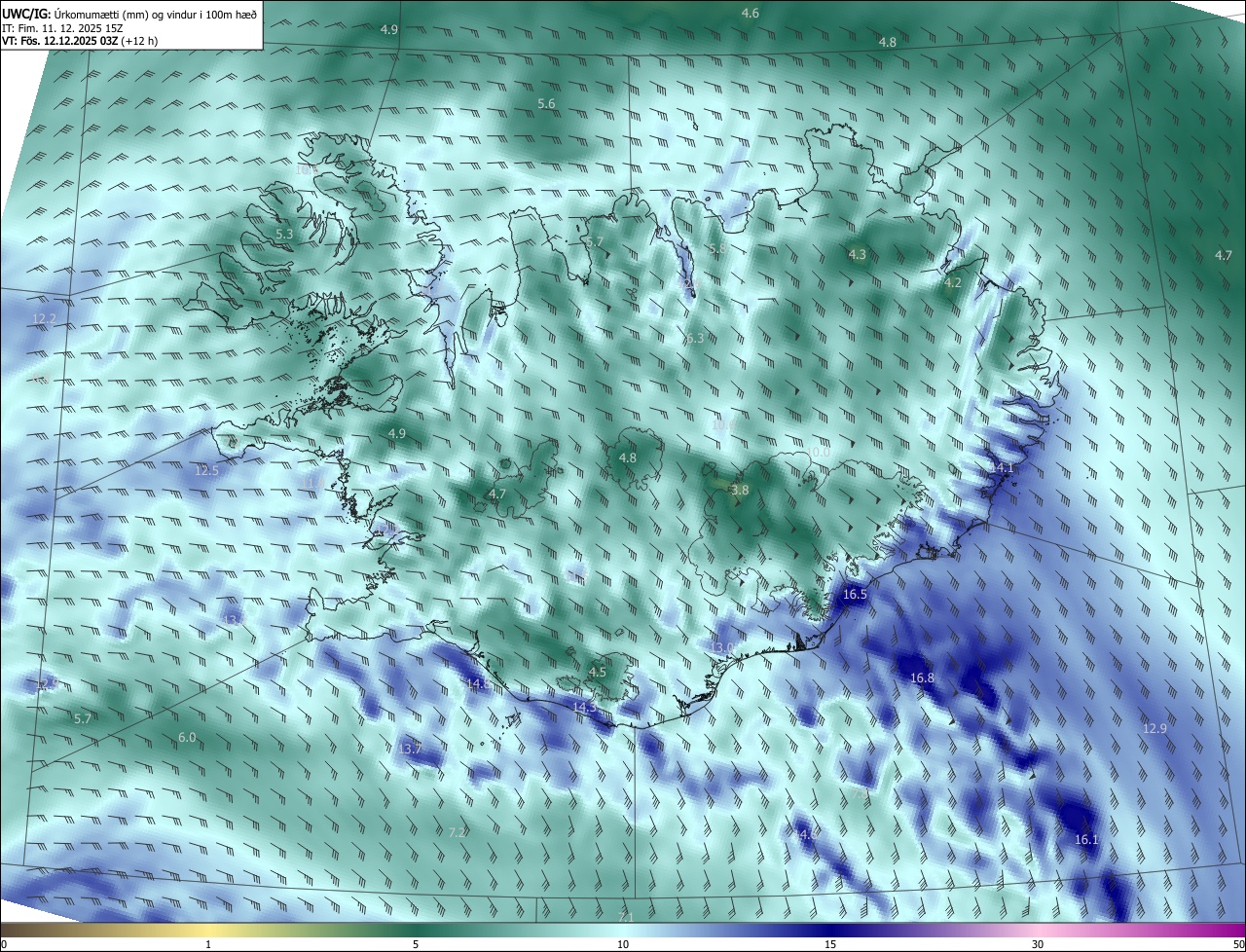
Task: Click the title text 'Úrkomumætti (mm) og vindur í 100m hæð'
Action: (155, 13)
